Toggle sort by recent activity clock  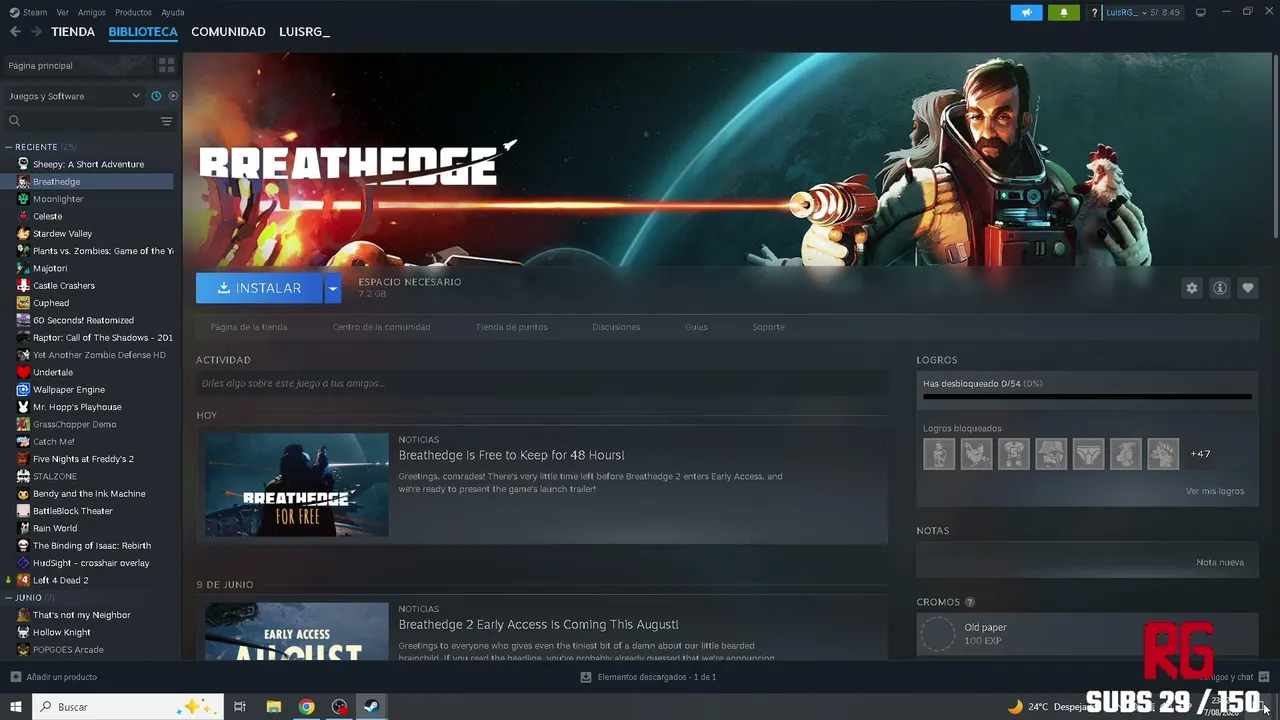156,96
